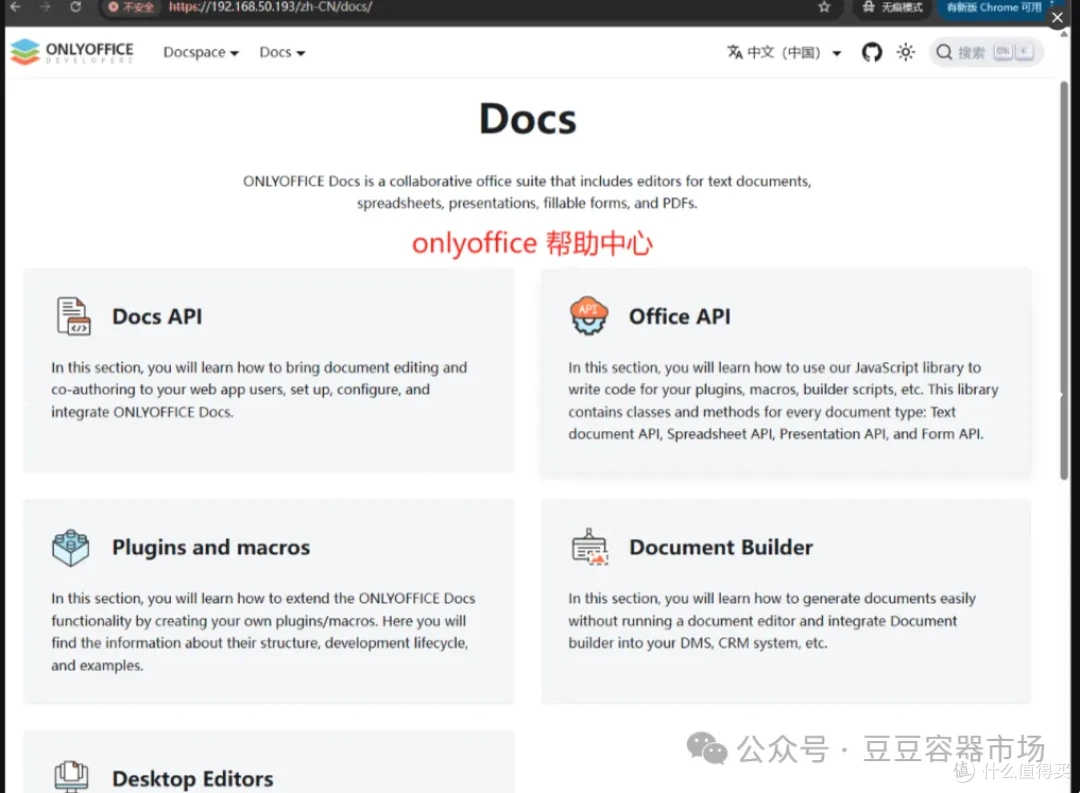The image size is (1080, 793).
Task: Open the Plugins and macros heading
Action: (211, 547)
